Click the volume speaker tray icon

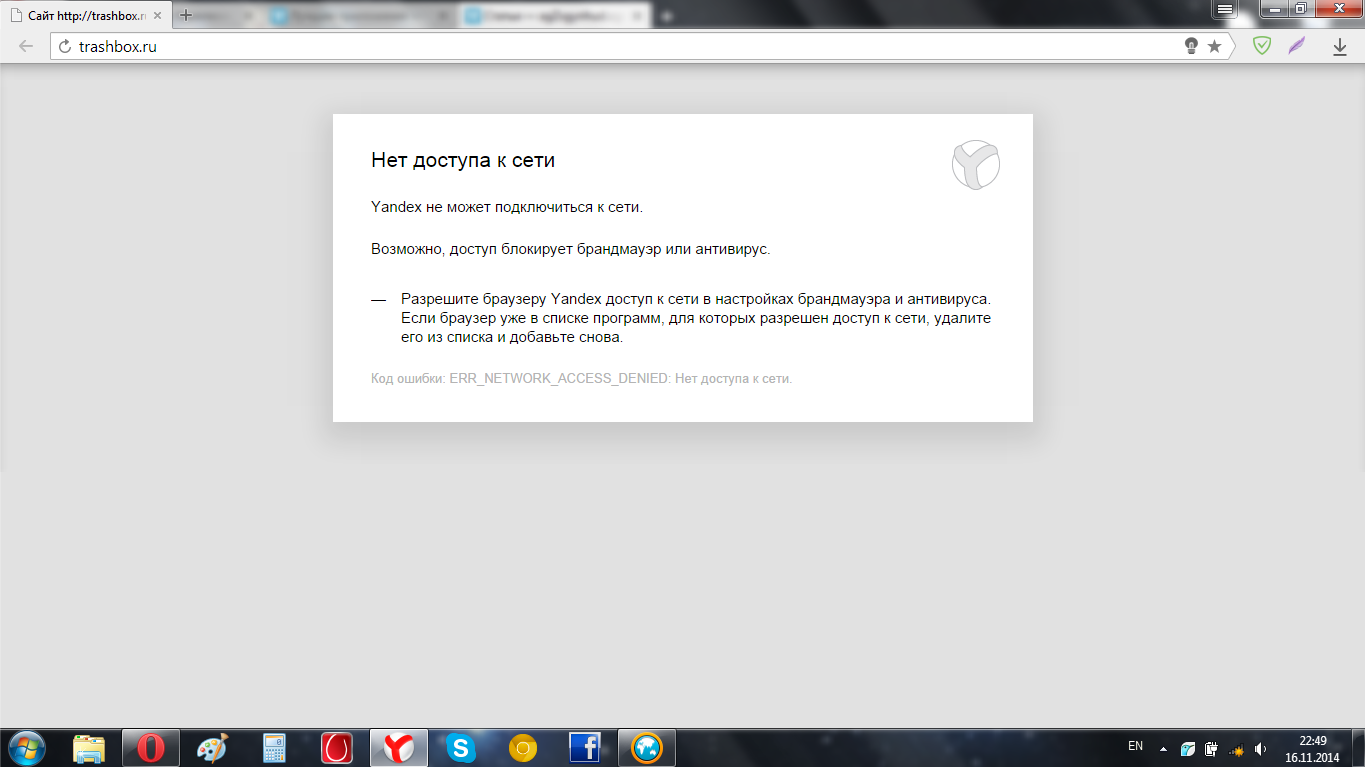(x=1261, y=749)
